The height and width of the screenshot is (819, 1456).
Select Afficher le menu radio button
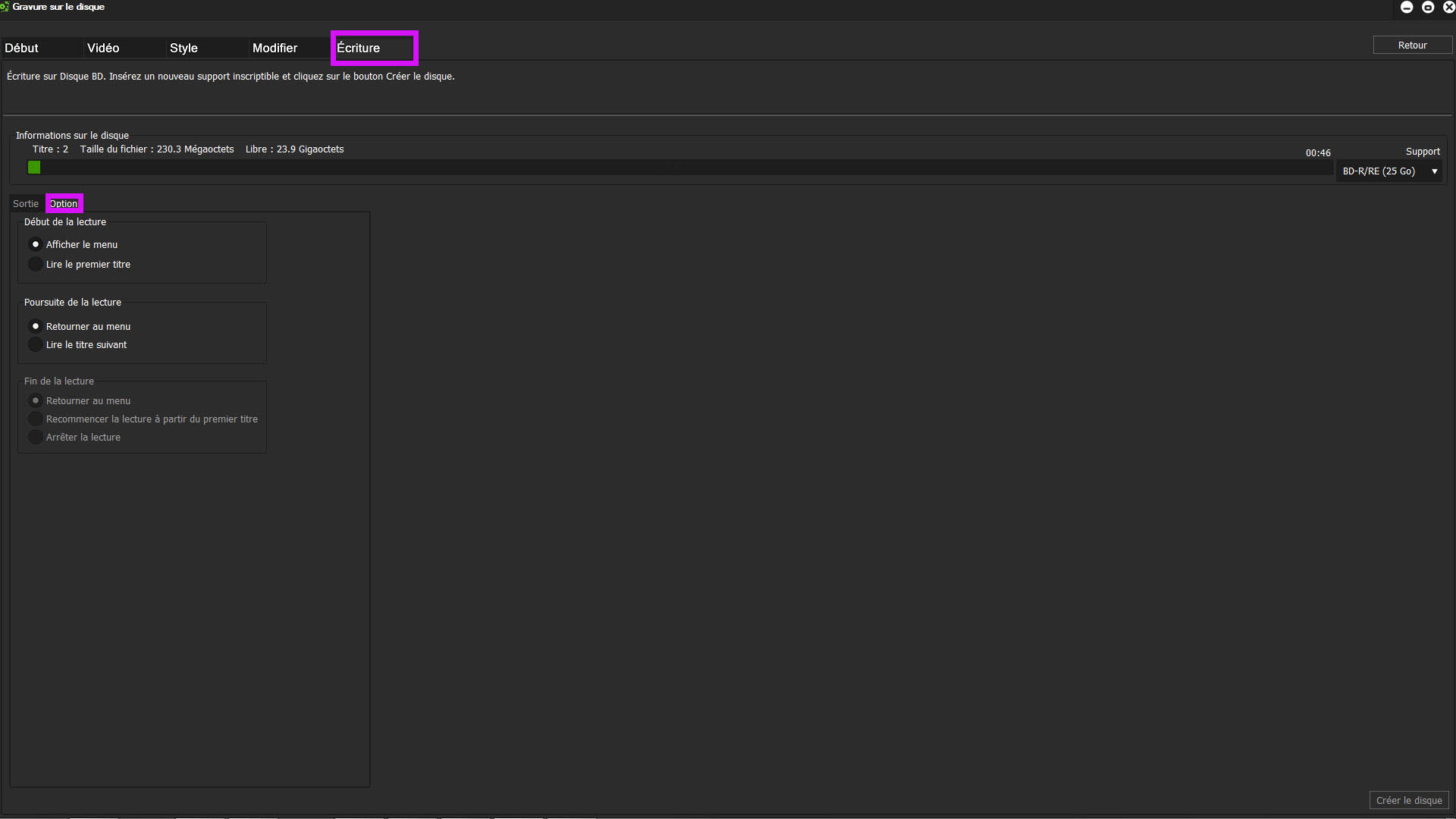36,244
